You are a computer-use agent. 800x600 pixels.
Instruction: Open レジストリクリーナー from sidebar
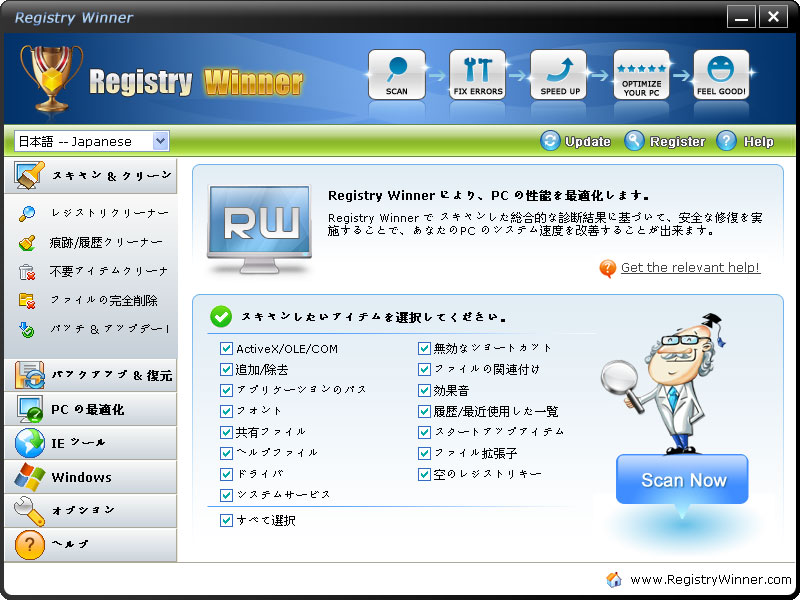[x=109, y=213]
